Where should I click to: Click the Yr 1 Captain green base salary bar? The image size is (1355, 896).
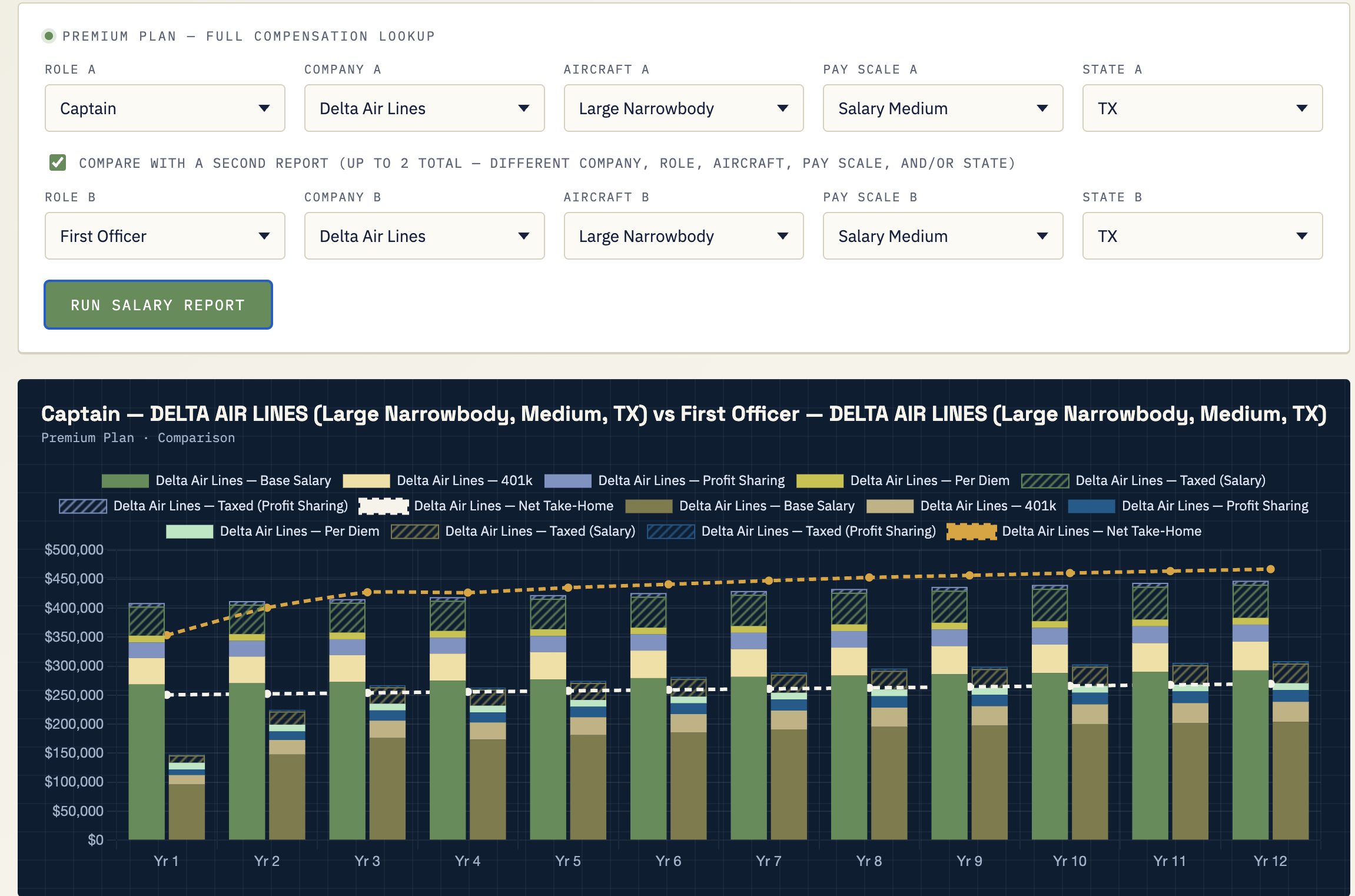coord(147,761)
